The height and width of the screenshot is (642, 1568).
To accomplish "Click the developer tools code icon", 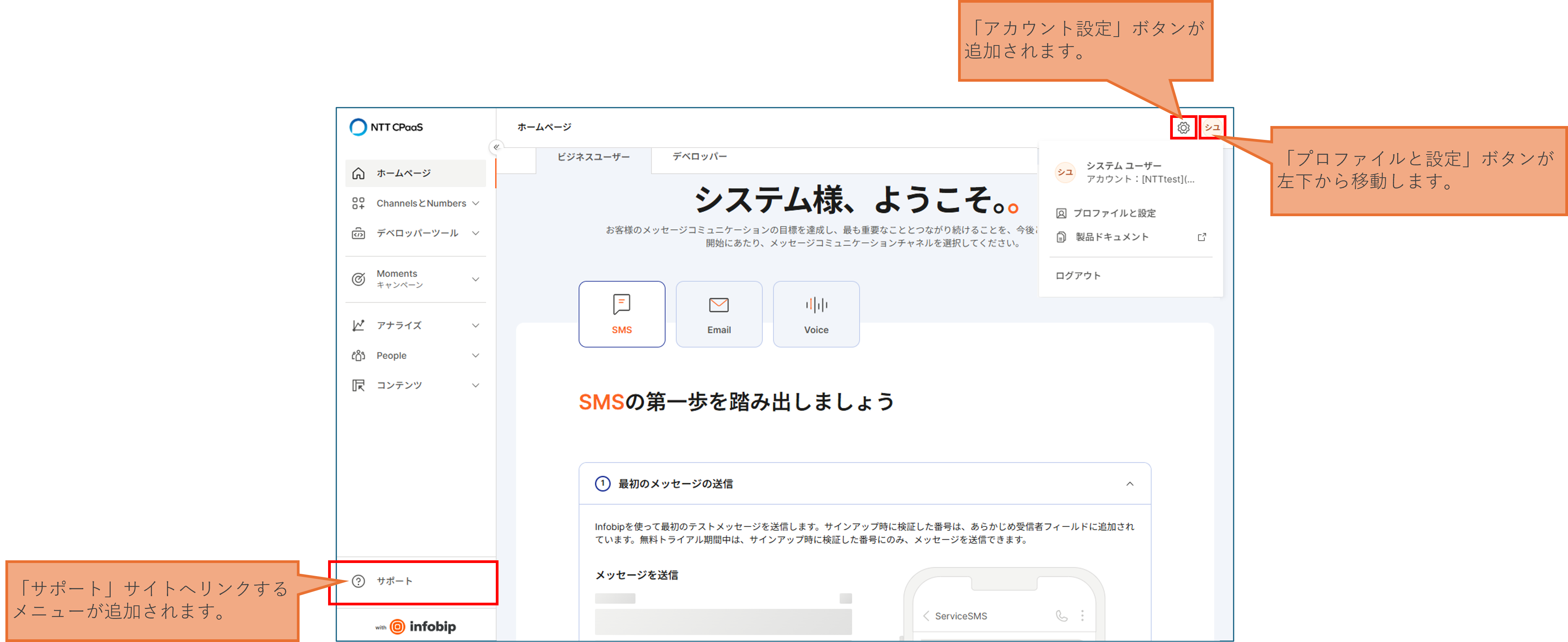I will tap(359, 233).
